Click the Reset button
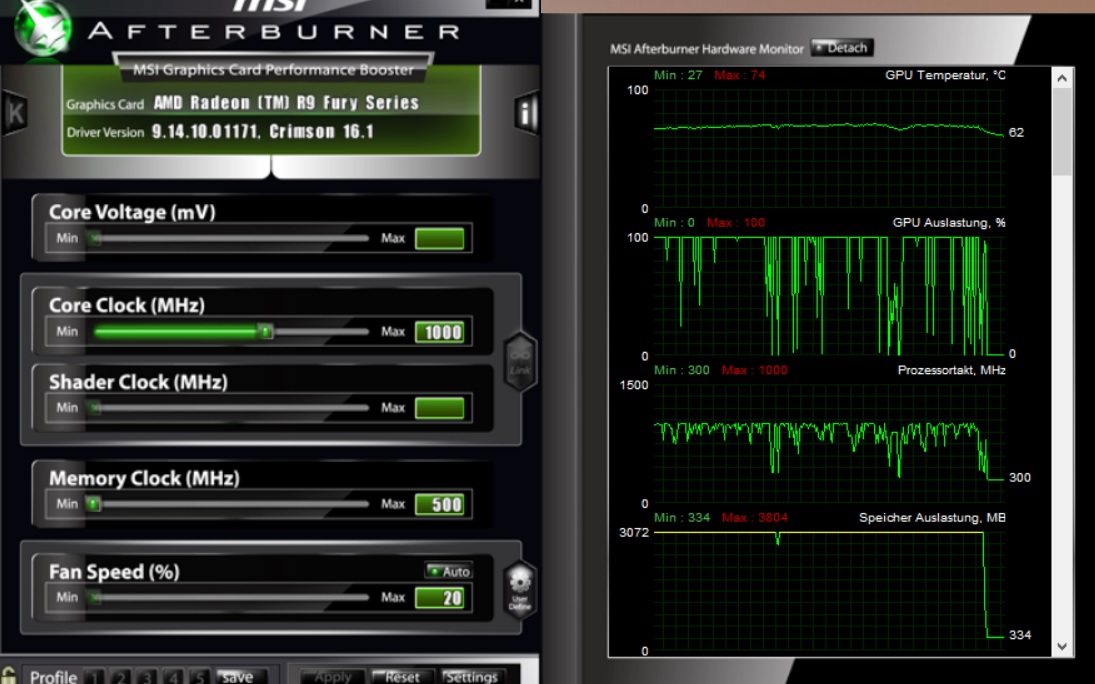The height and width of the screenshot is (684, 1095). pos(402,676)
